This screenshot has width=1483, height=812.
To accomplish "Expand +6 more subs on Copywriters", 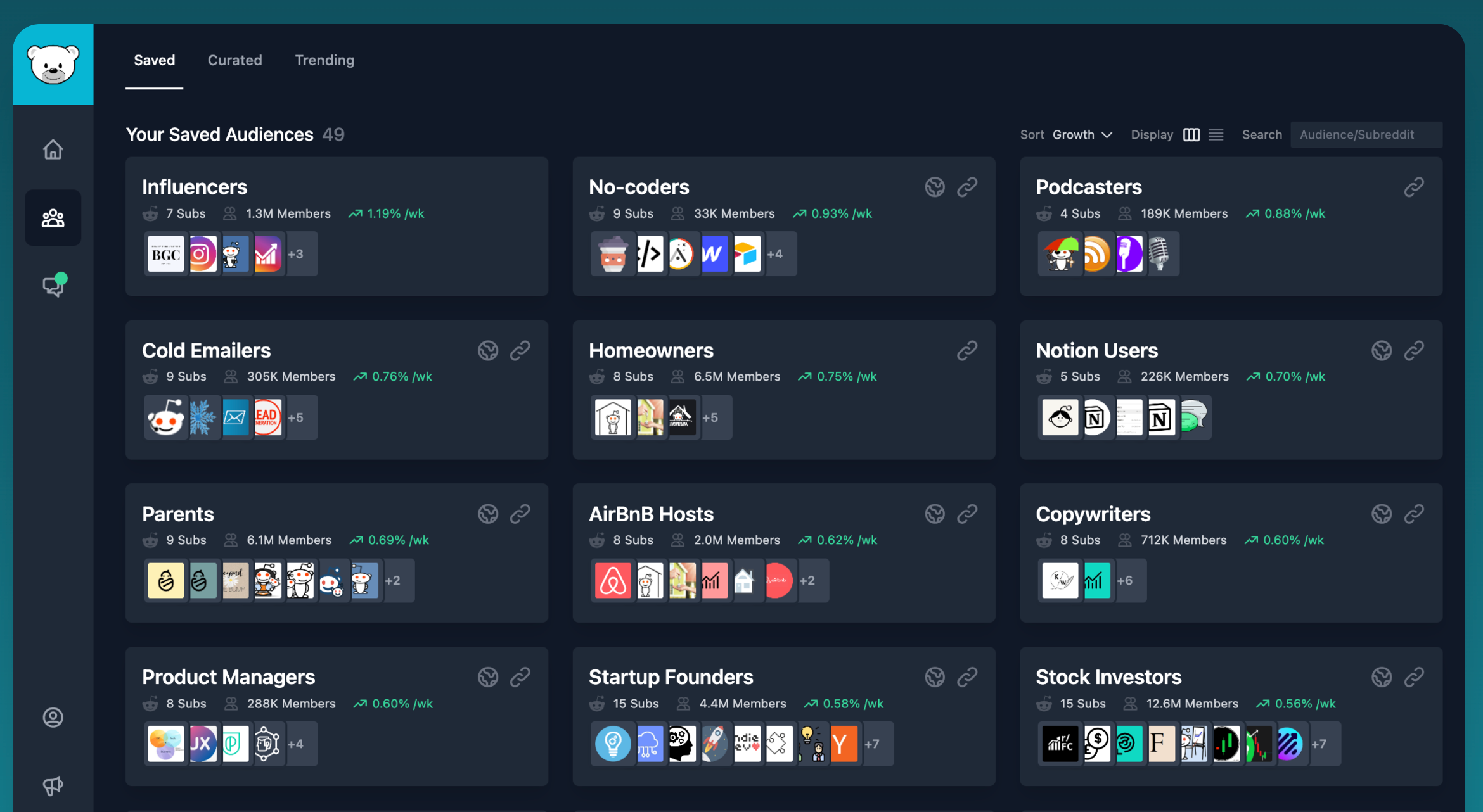I will click(x=1125, y=581).
